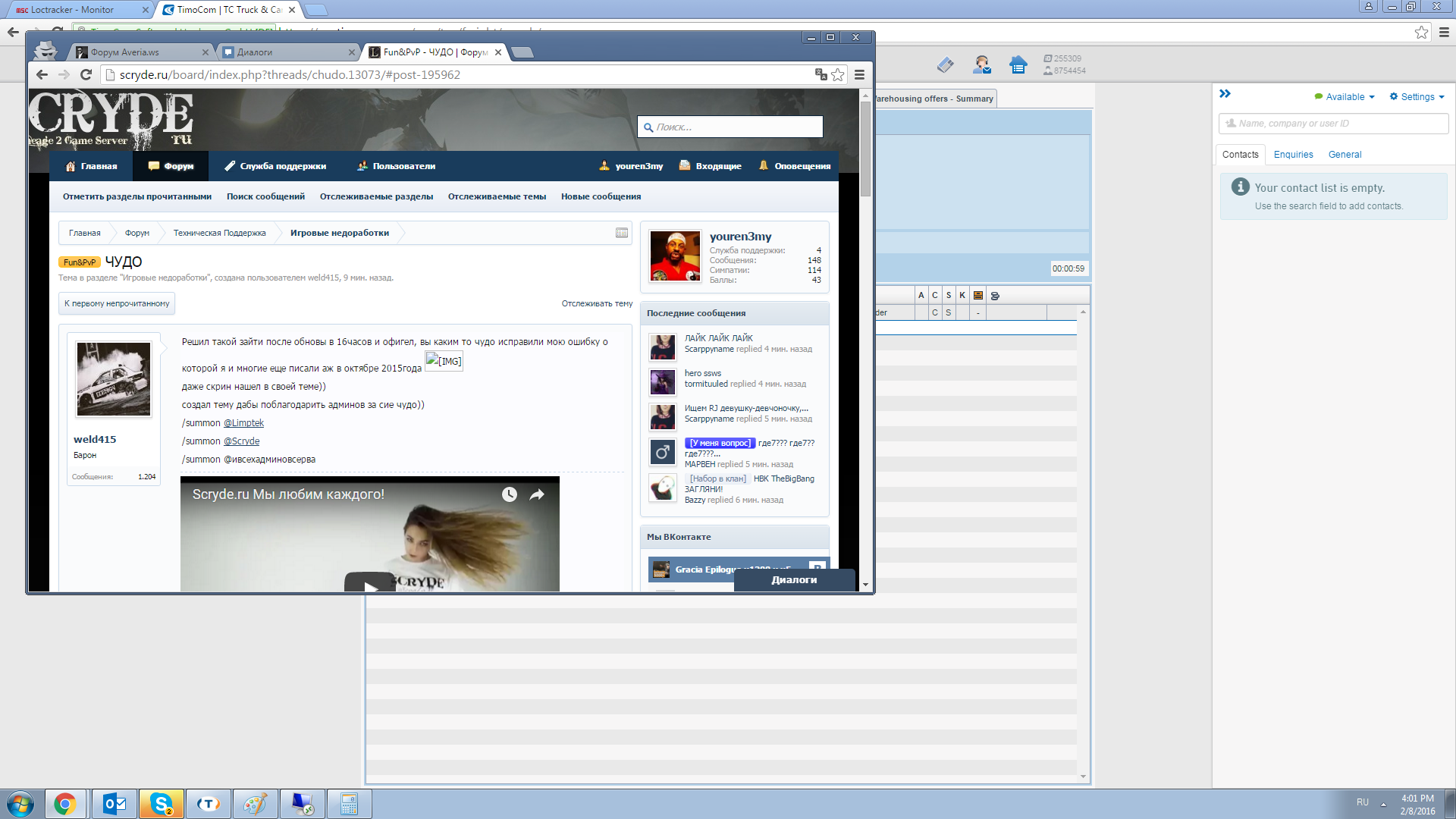Screen dimensions: 1456x819
Task: Open the Входящие inbox menu item
Action: coord(711,166)
